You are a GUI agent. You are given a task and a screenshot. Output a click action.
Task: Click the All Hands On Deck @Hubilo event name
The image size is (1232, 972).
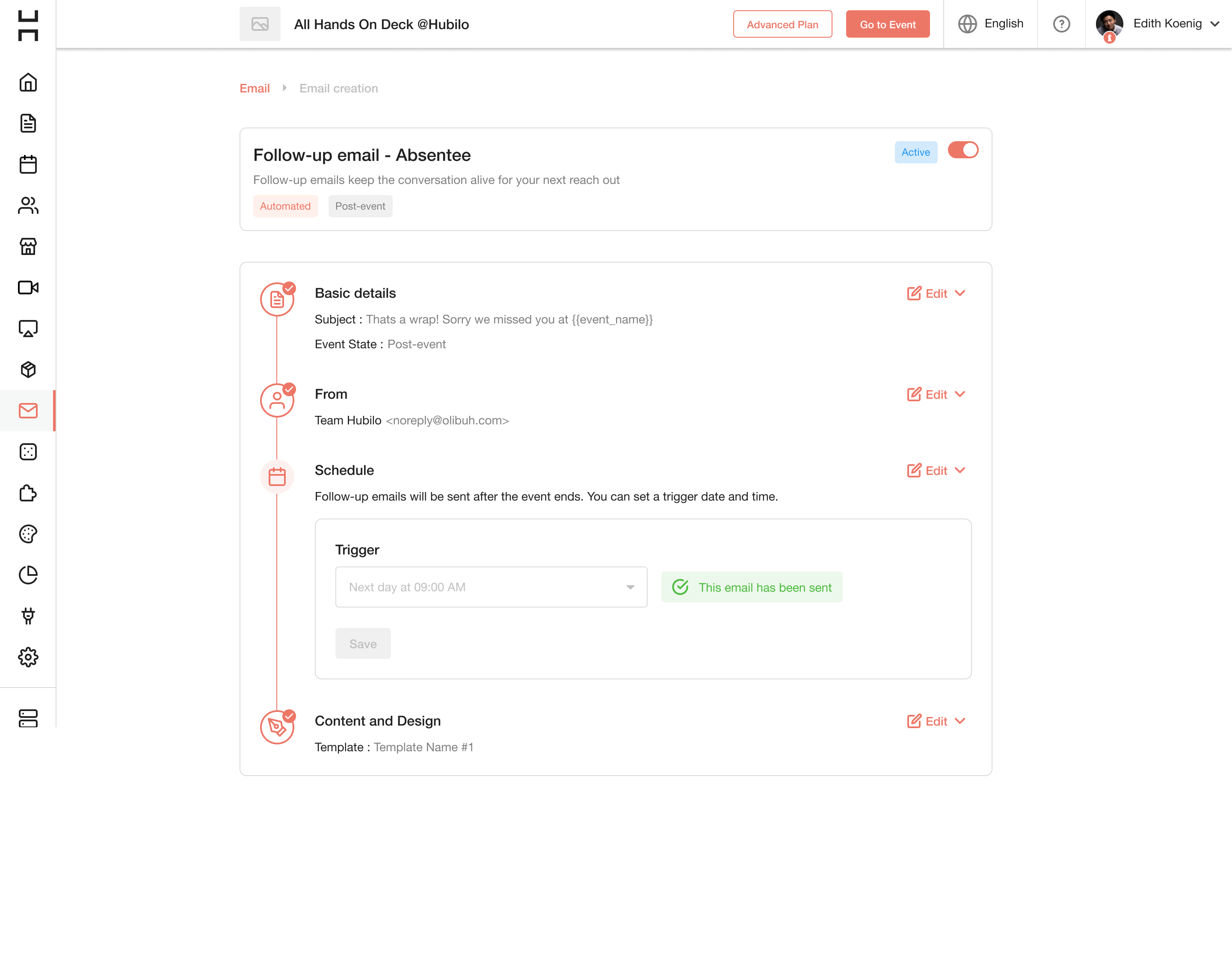click(381, 24)
